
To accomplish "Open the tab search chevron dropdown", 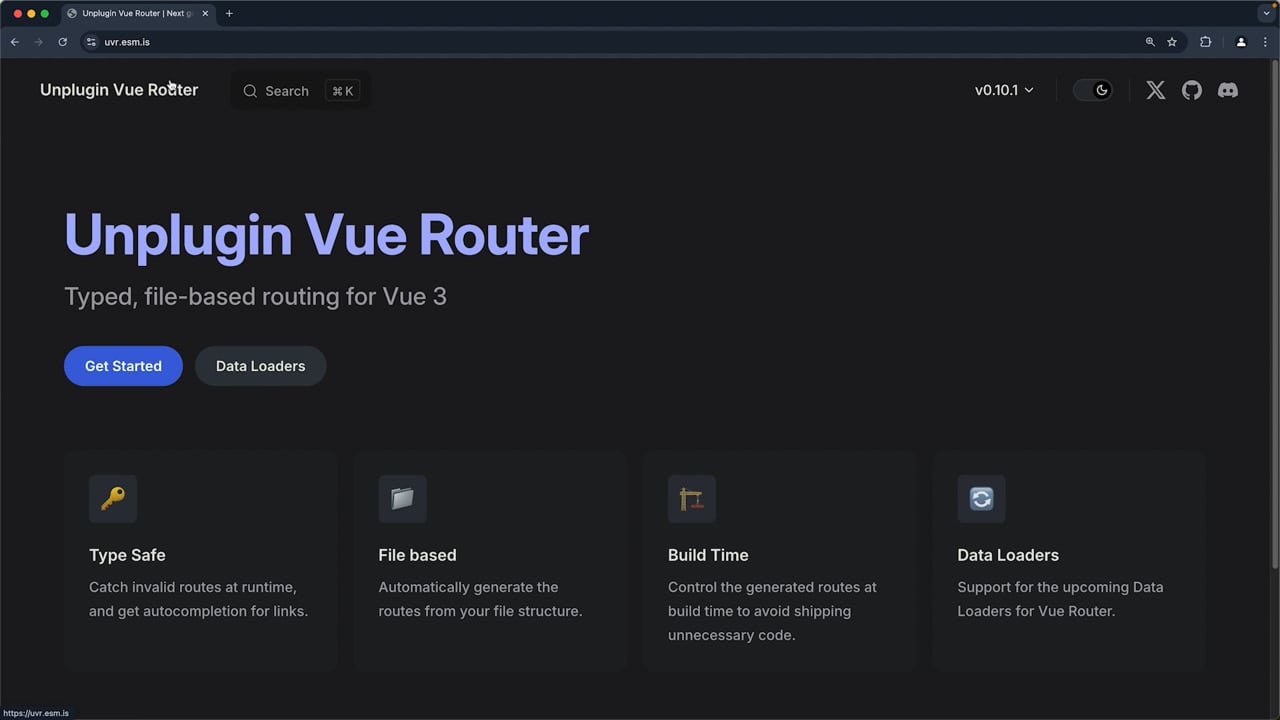I will tap(1266, 14).
